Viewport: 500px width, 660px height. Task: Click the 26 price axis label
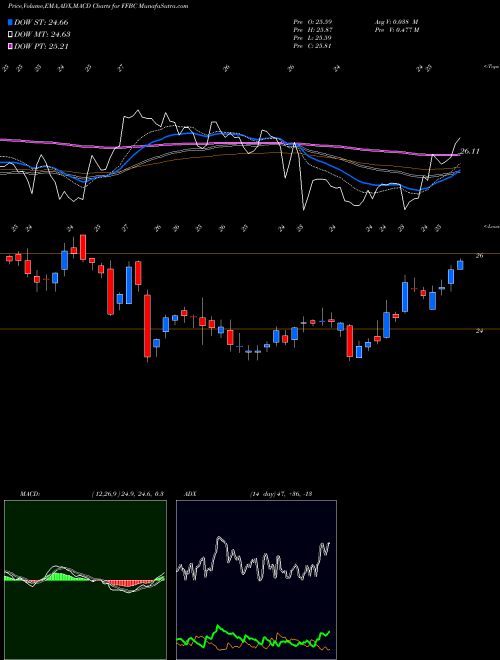[x=479, y=255]
